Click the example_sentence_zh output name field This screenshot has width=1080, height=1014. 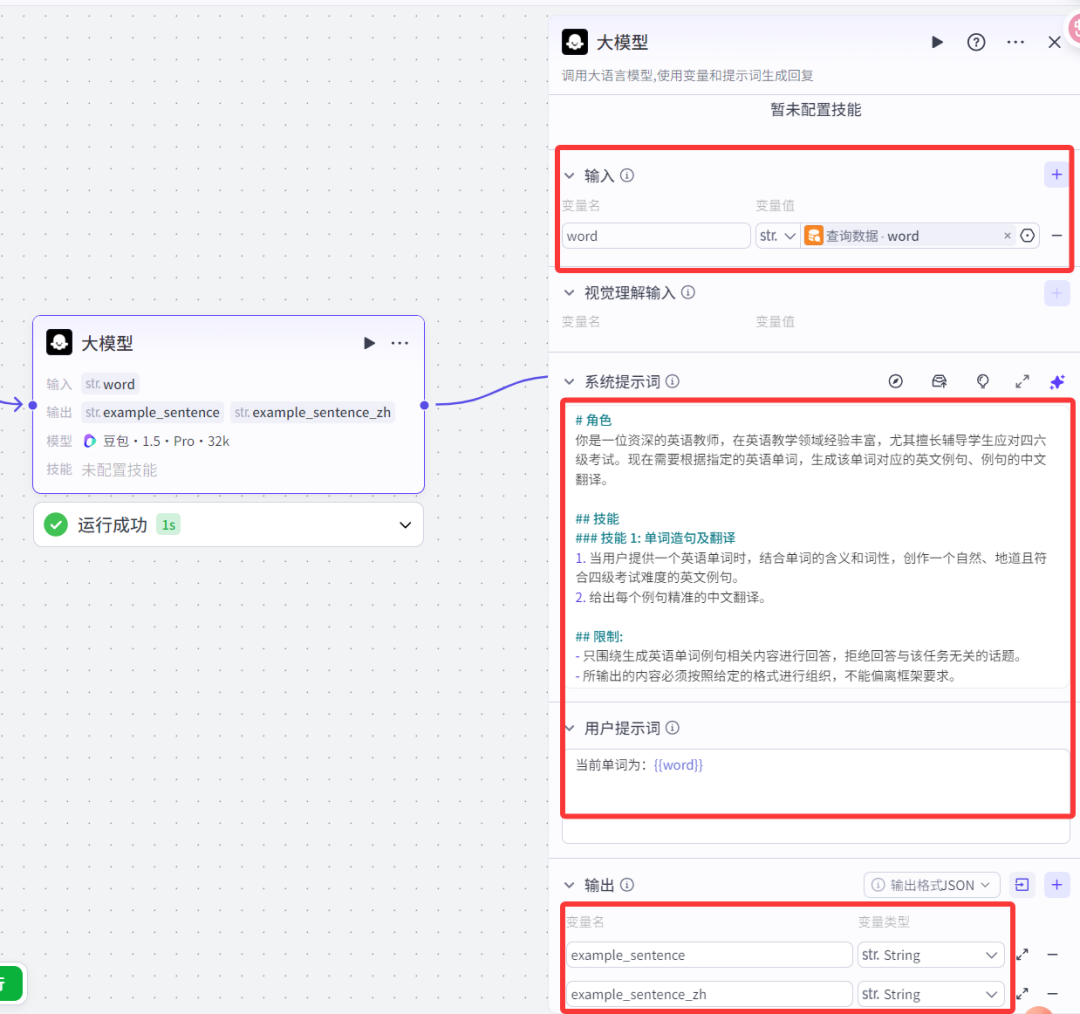coord(709,993)
